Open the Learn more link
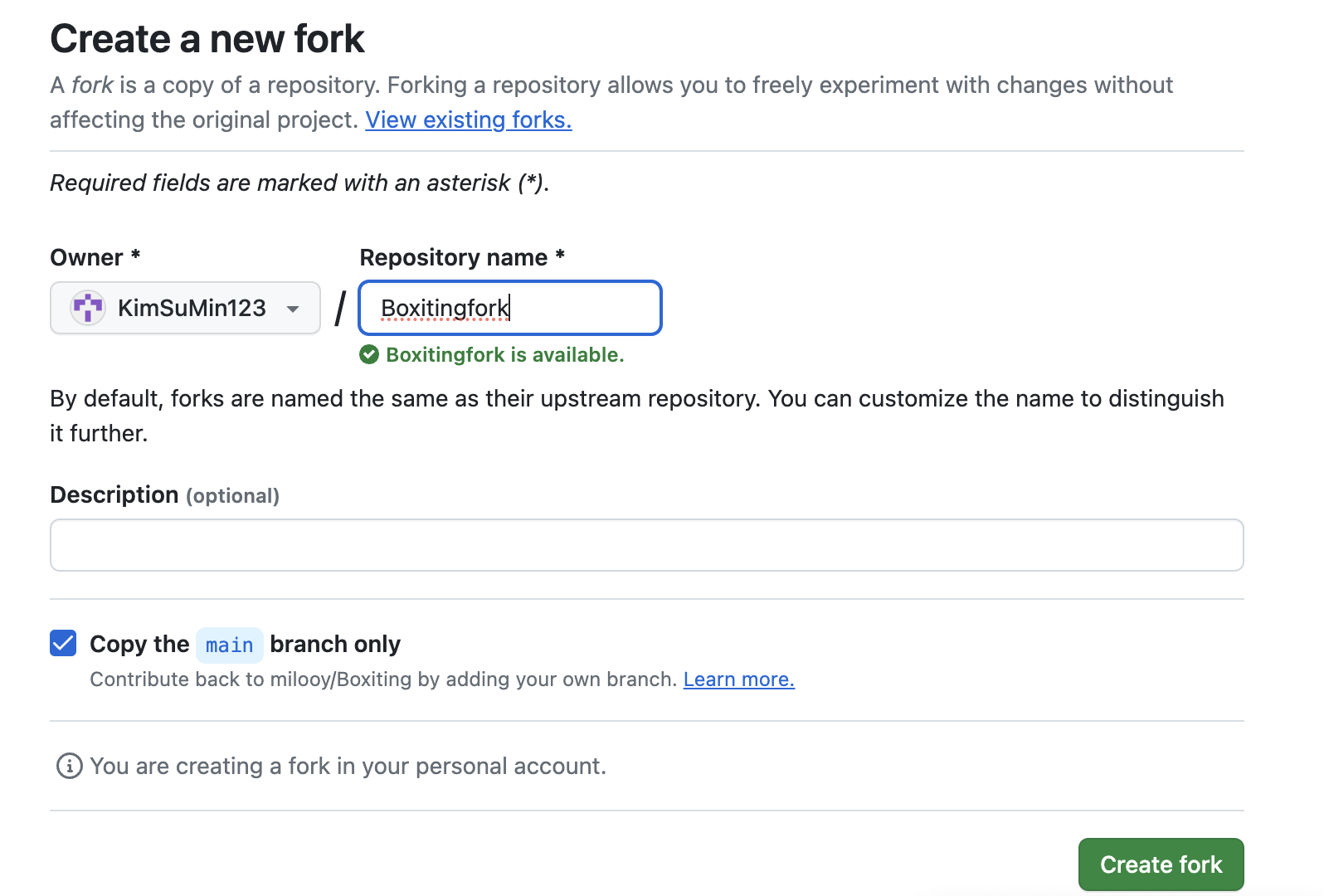The width and height of the screenshot is (1324, 896). [738, 679]
